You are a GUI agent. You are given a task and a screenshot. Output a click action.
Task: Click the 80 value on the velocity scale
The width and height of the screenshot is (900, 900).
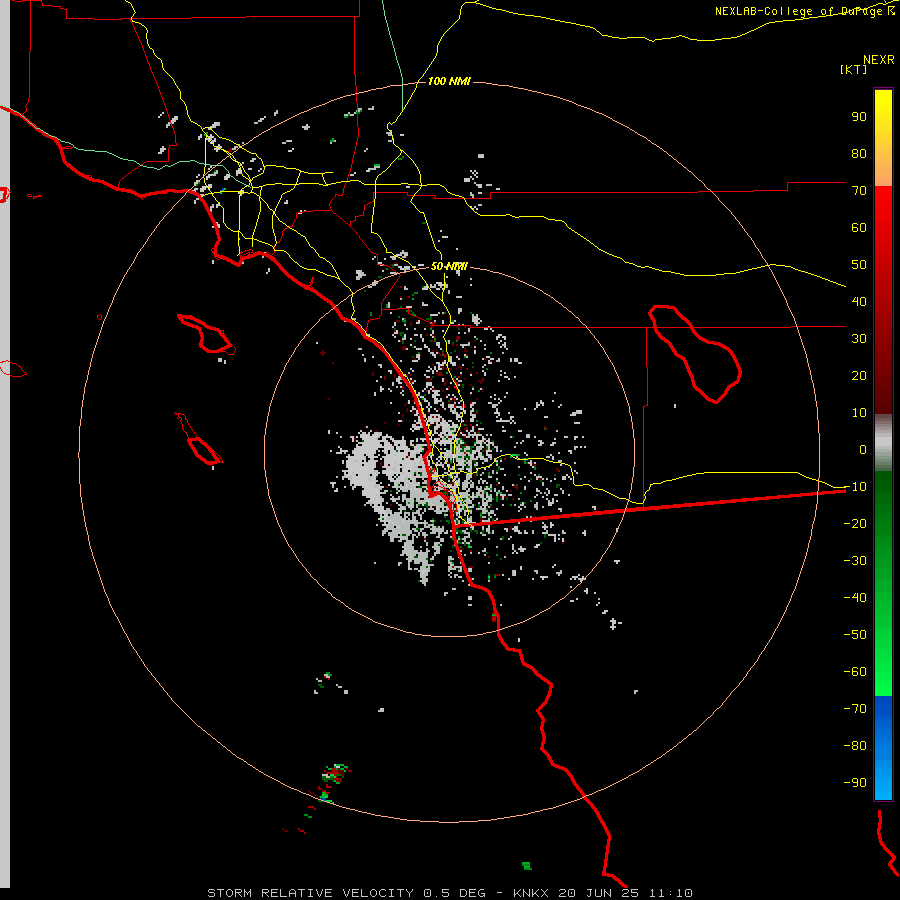[x=859, y=153]
